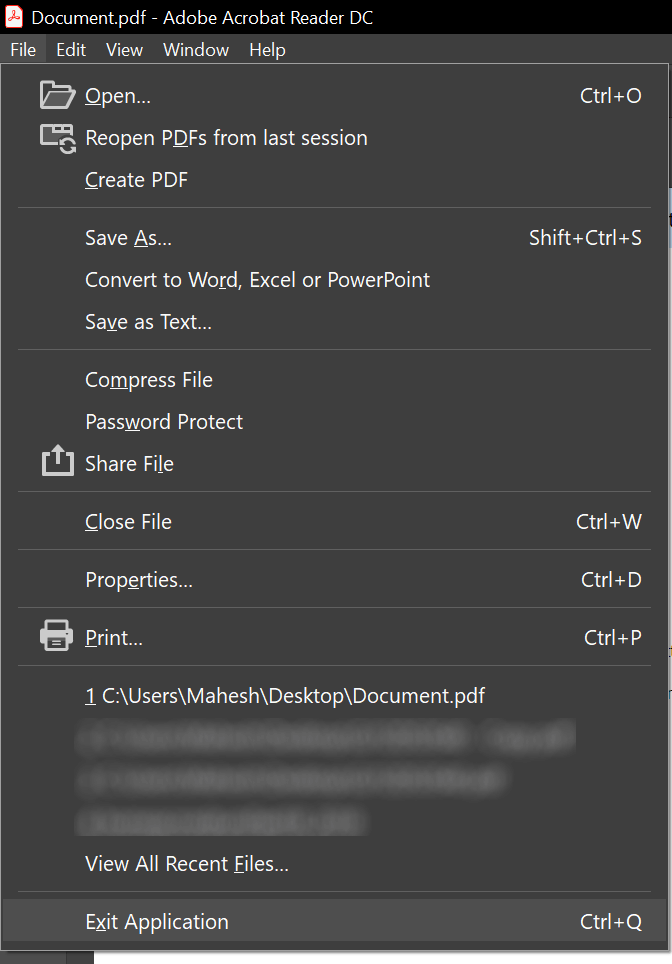The image size is (672, 964).
Task: Click the Print printer icon
Action: pyautogui.click(x=57, y=637)
